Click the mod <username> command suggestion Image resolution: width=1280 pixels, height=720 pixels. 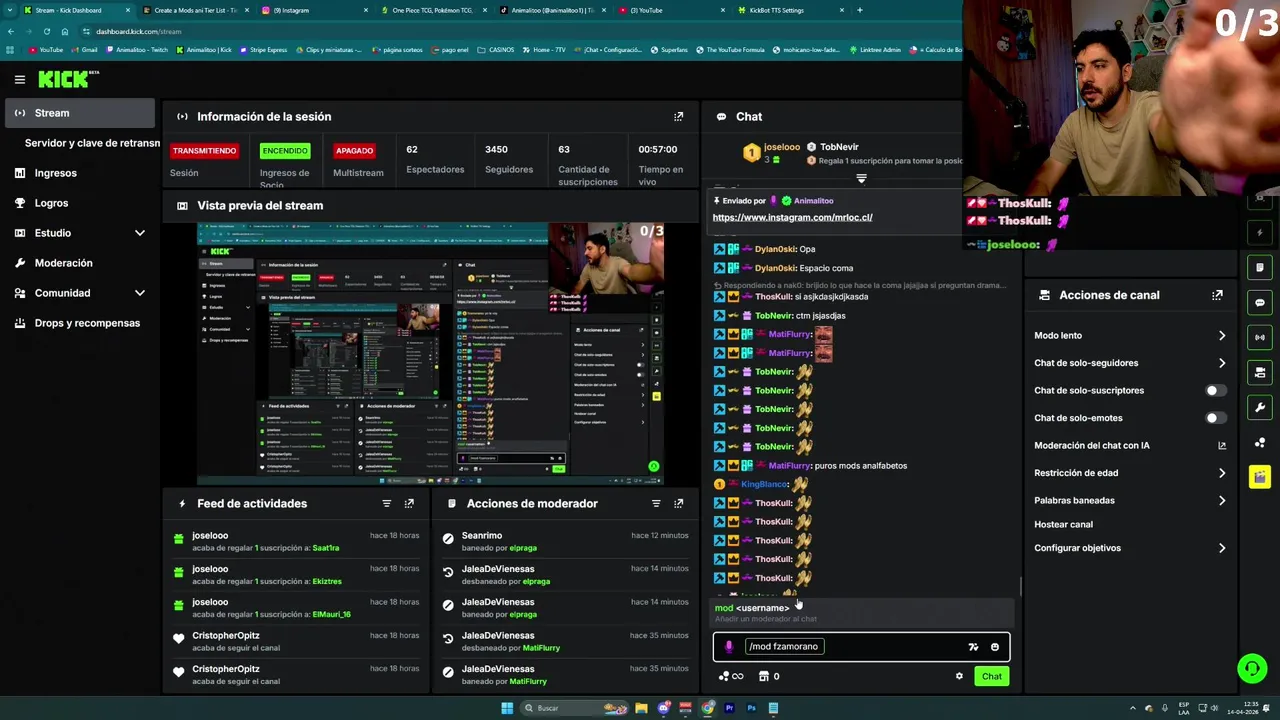pyautogui.click(x=862, y=613)
